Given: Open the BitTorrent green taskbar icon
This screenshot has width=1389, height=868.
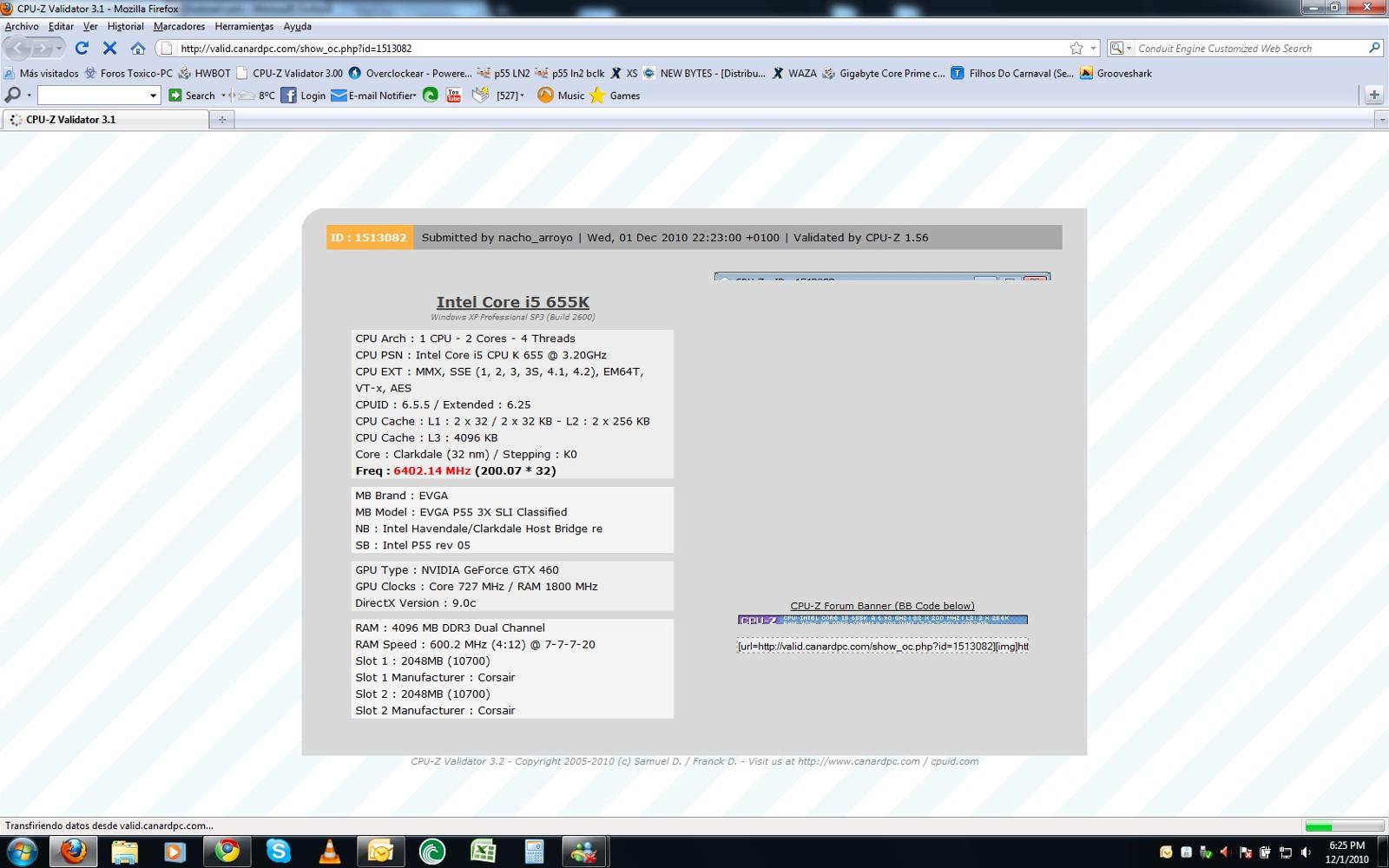Looking at the screenshot, I should coord(432,852).
